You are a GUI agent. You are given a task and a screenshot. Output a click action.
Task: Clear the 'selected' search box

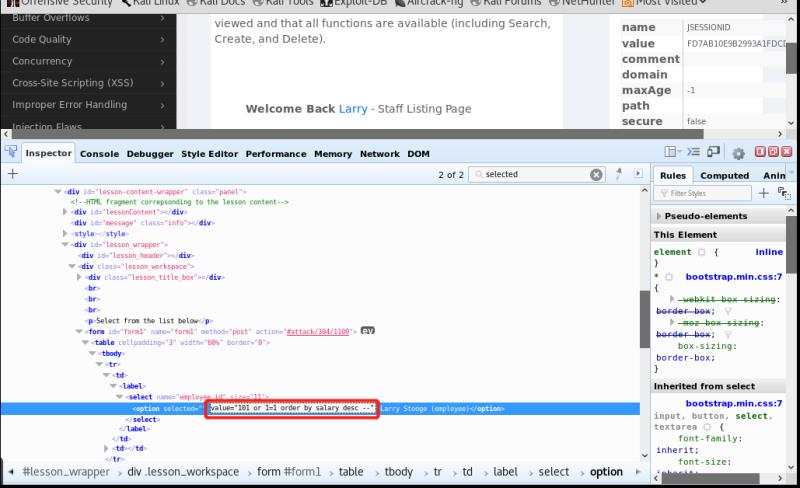[x=596, y=175]
